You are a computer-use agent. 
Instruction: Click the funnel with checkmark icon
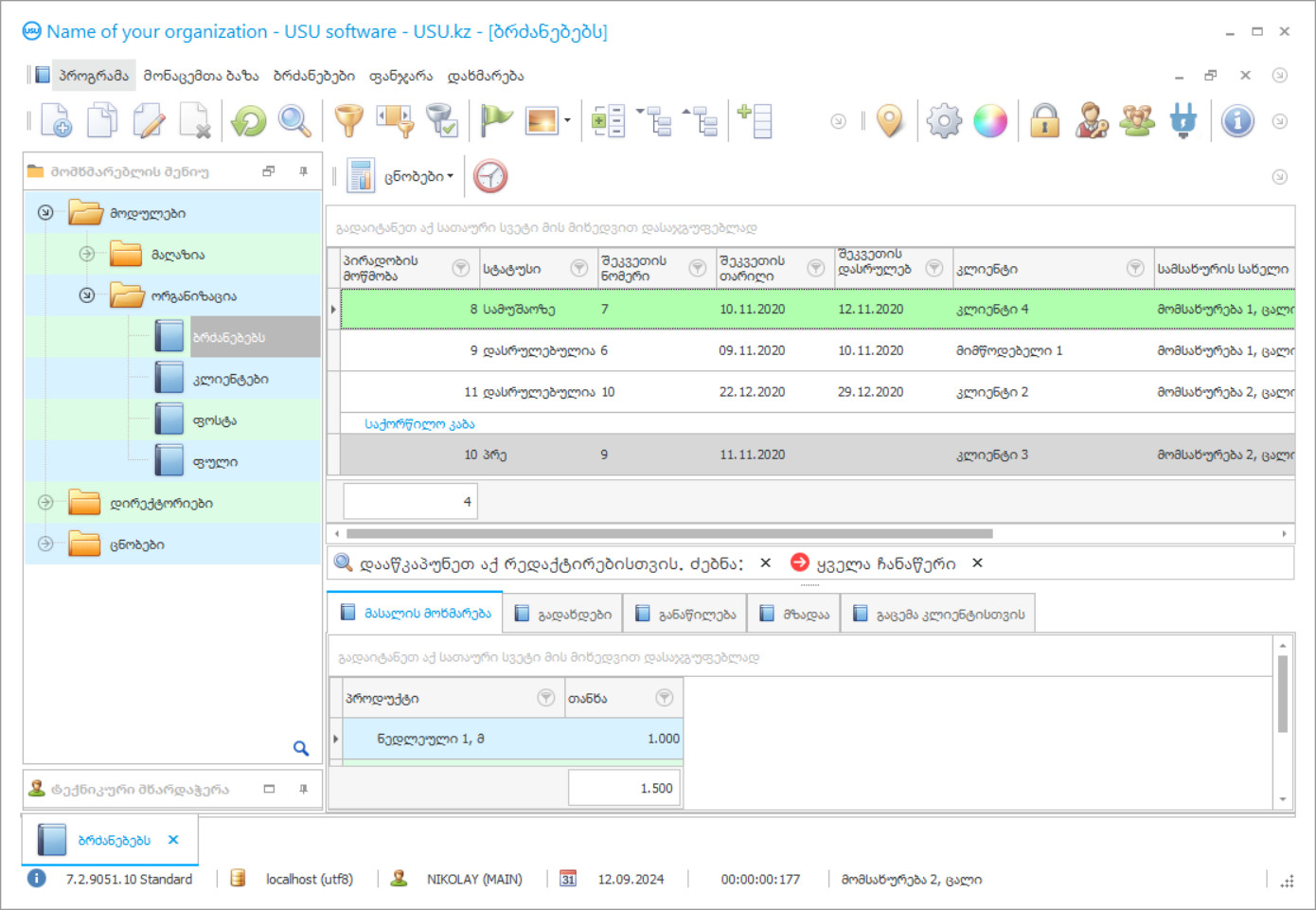441,121
